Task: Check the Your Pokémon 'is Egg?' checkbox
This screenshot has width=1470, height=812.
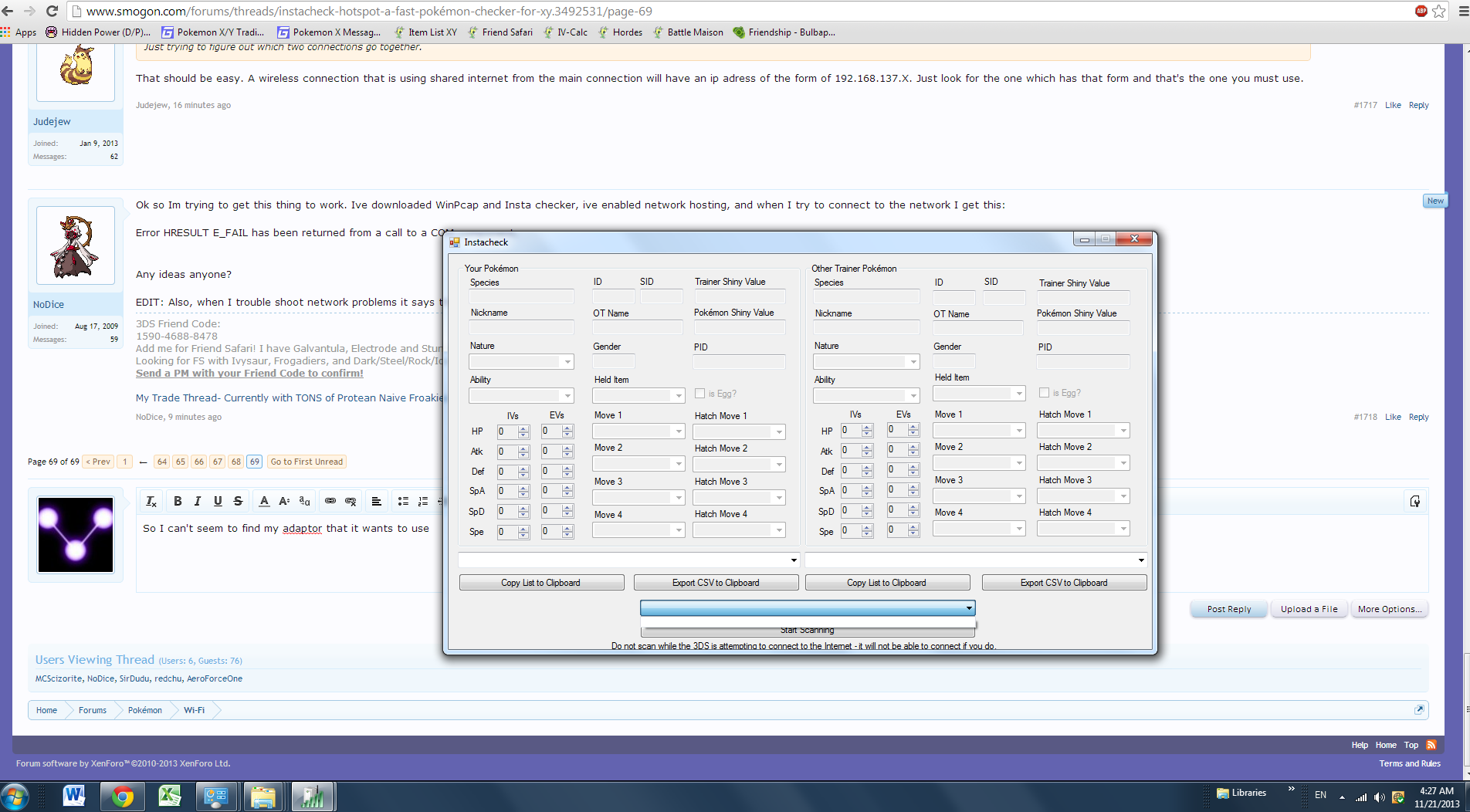Action: tap(699, 394)
